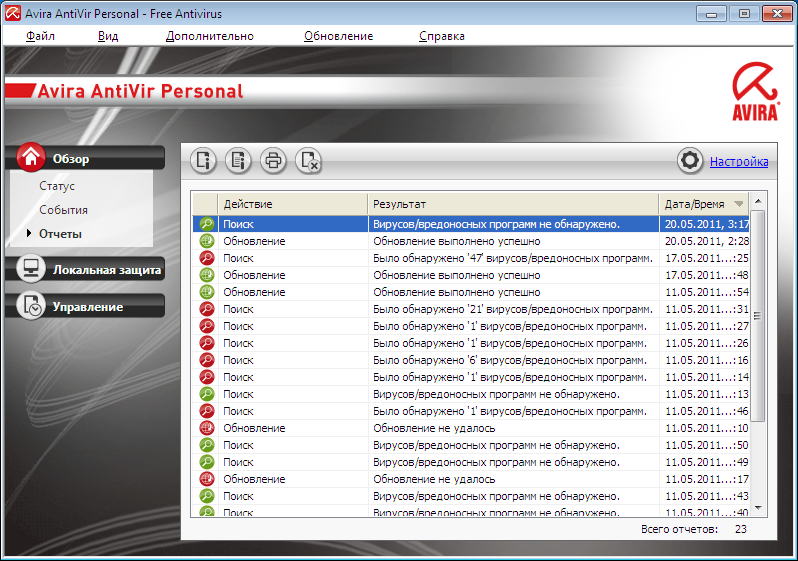This screenshot has height=561, width=798.
Task: Click green search icon of row ending :43
Action: click(x=207, y=496)
